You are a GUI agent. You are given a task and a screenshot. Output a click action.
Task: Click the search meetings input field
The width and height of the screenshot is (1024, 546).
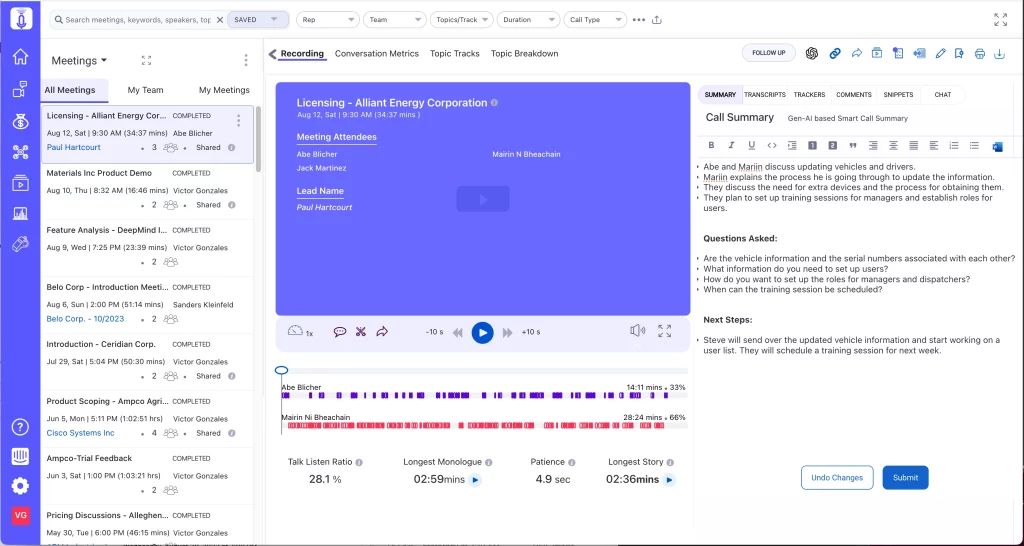138,20
